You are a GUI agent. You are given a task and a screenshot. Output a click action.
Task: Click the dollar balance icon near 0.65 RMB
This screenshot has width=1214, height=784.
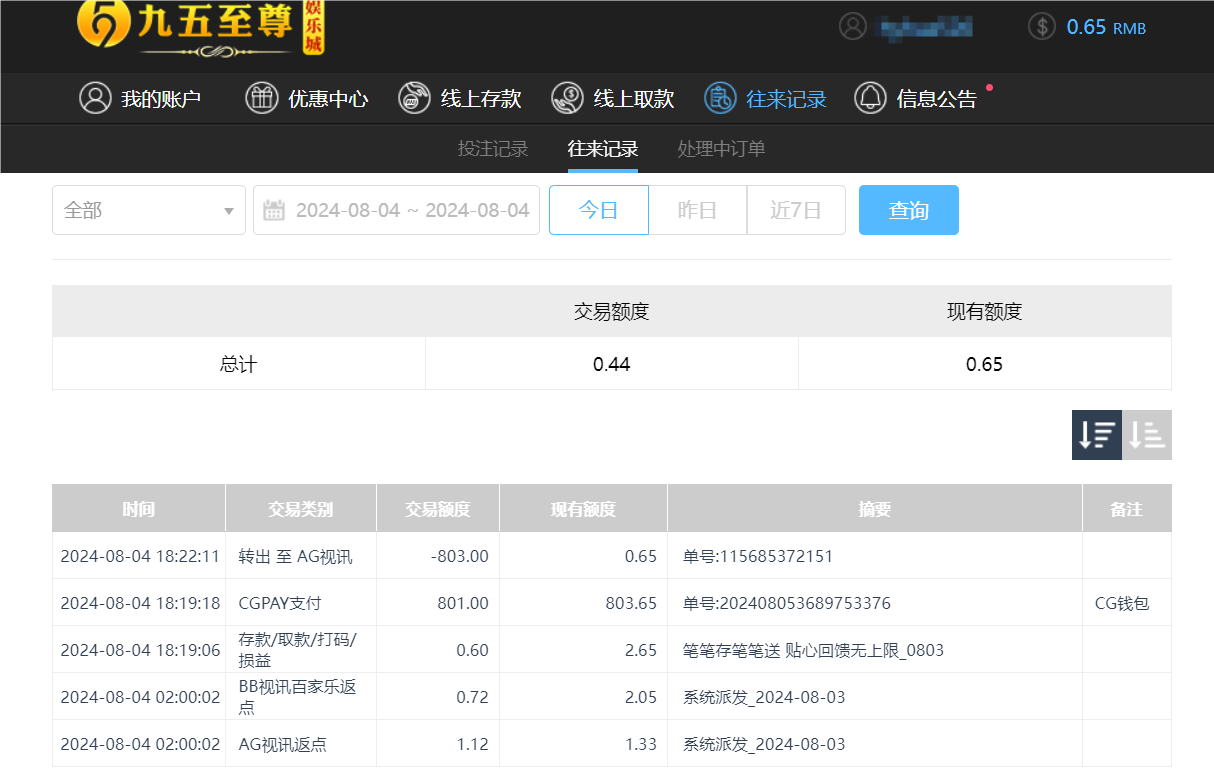[x=1041, y=27]
